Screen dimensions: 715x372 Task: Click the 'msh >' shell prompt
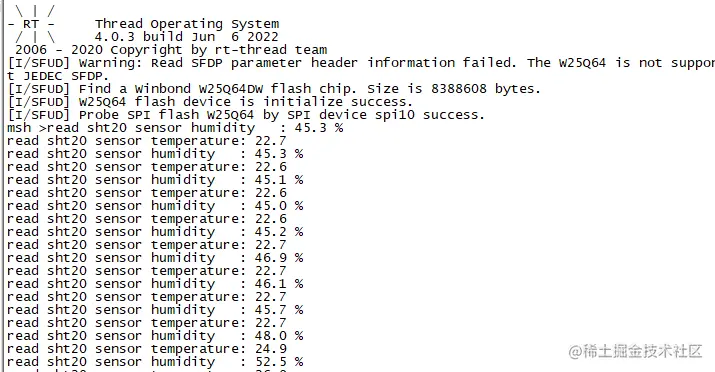coord(24,128)
